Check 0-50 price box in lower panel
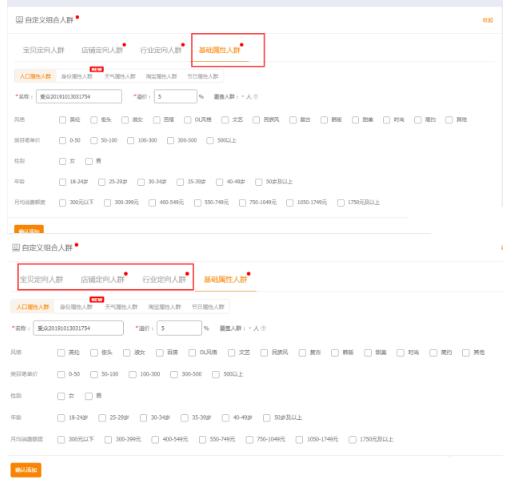This screenshot has height=488, width=522. [61, 374]
